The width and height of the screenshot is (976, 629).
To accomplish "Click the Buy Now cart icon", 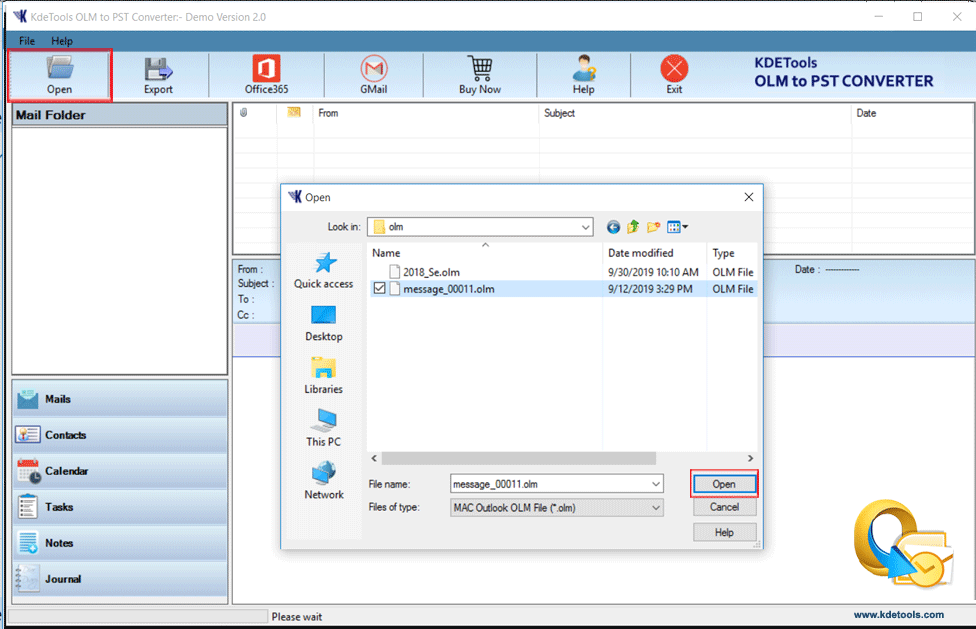I will coord(480,75).
